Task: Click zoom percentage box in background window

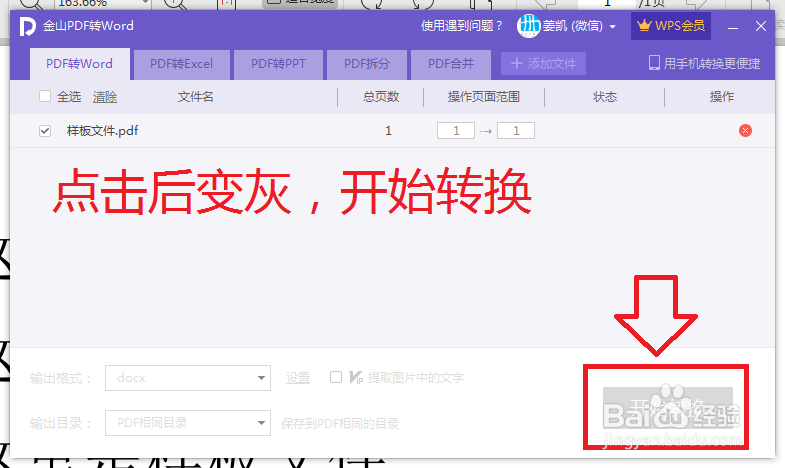Action: tap(103, 3)
